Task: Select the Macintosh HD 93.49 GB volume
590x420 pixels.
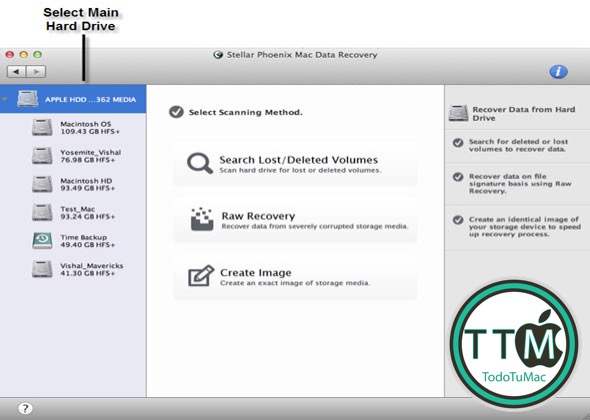Action: click(73, 184)
